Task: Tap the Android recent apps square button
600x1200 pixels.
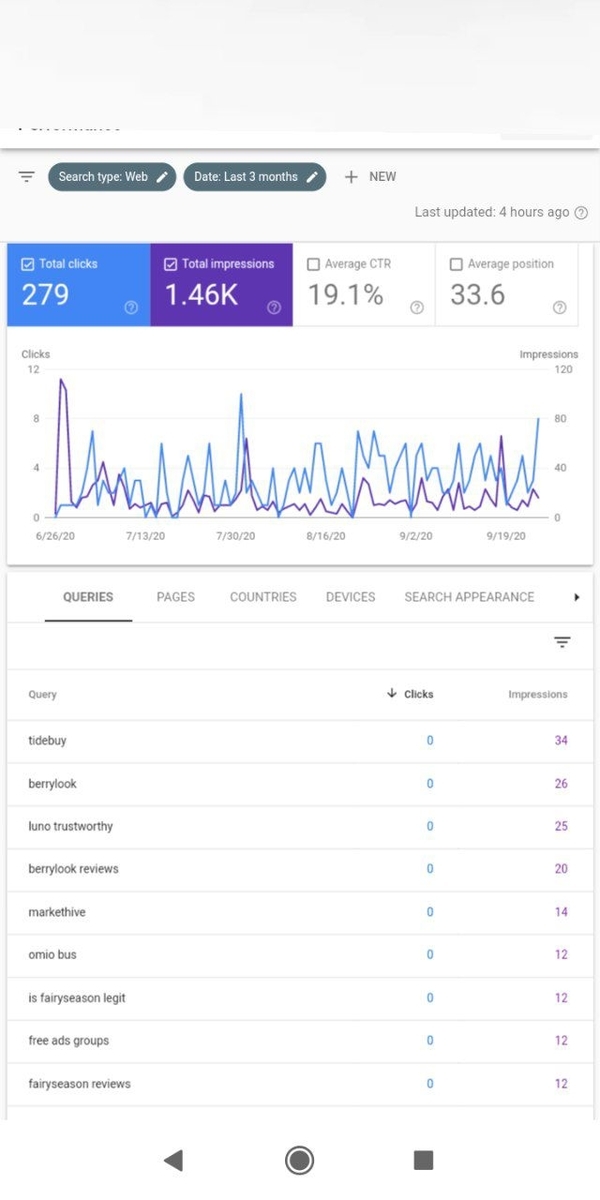Action: [424, 1160]
